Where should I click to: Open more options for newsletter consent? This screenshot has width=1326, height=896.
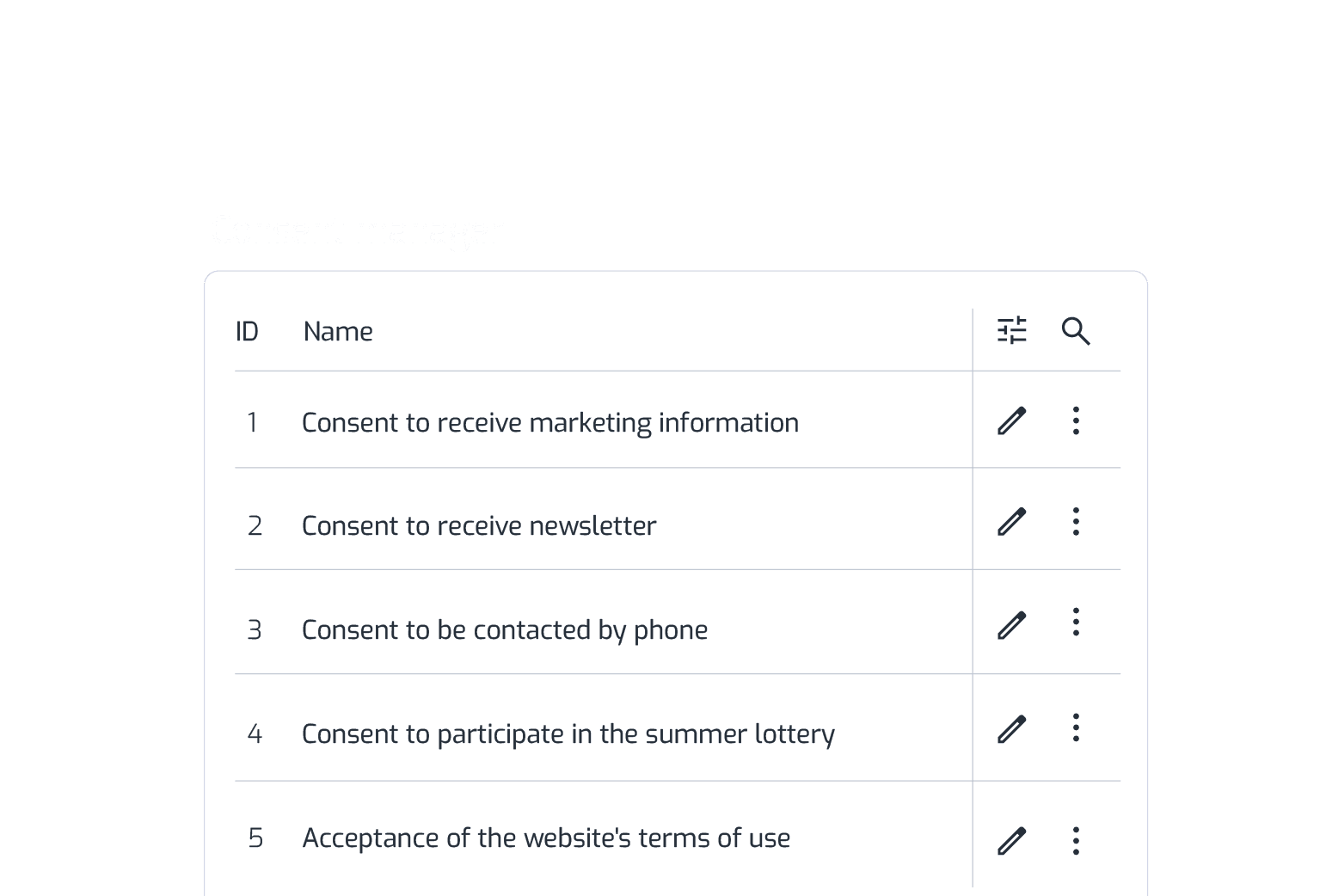click(x=1076, y=521)
